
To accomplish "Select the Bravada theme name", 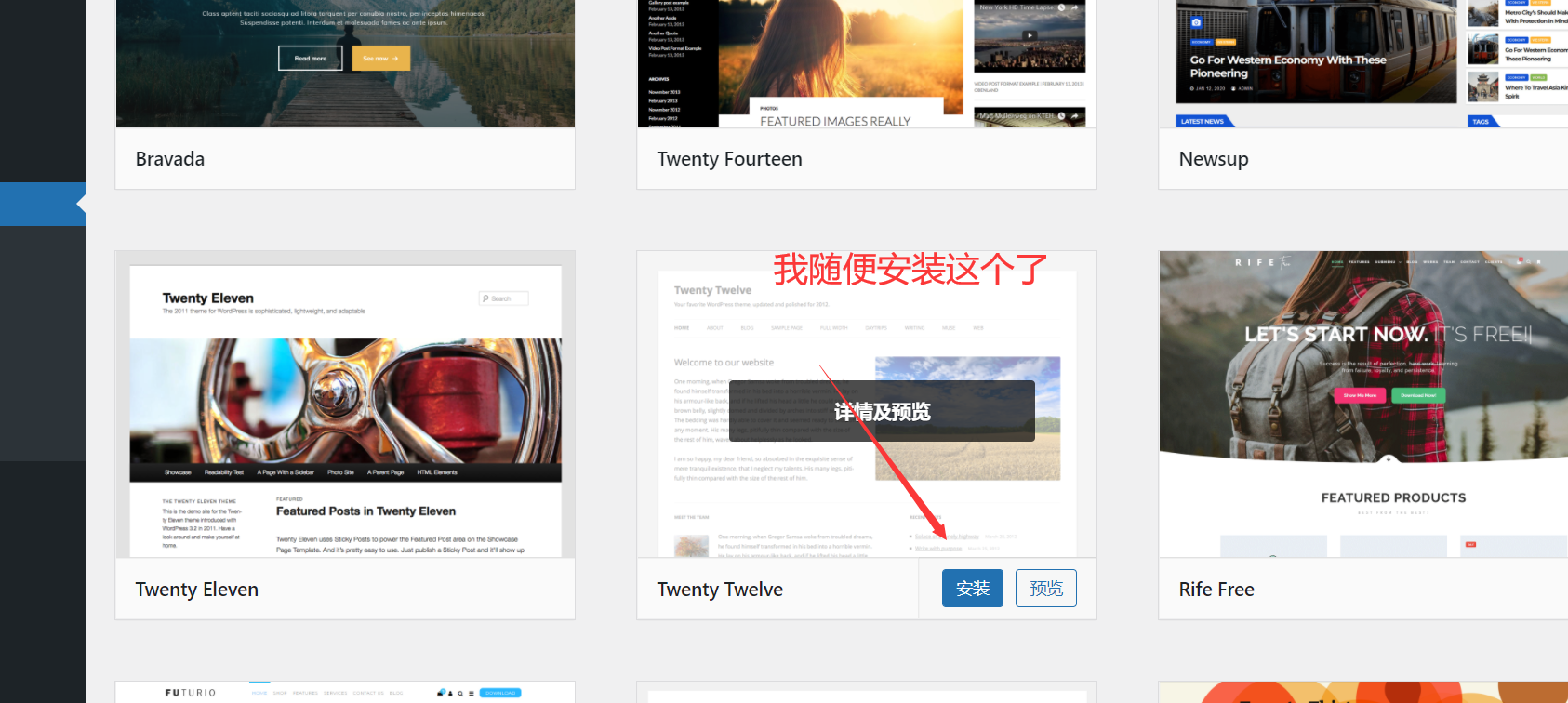I will [170, 159].
